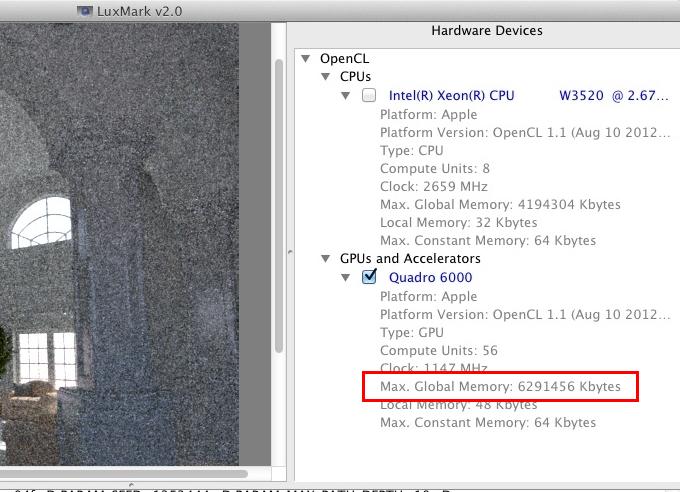The height and width of the screenshot is (492, 680).
Task: Select Quadro 'Platform: Apple' row
Action: coord(428,296)
